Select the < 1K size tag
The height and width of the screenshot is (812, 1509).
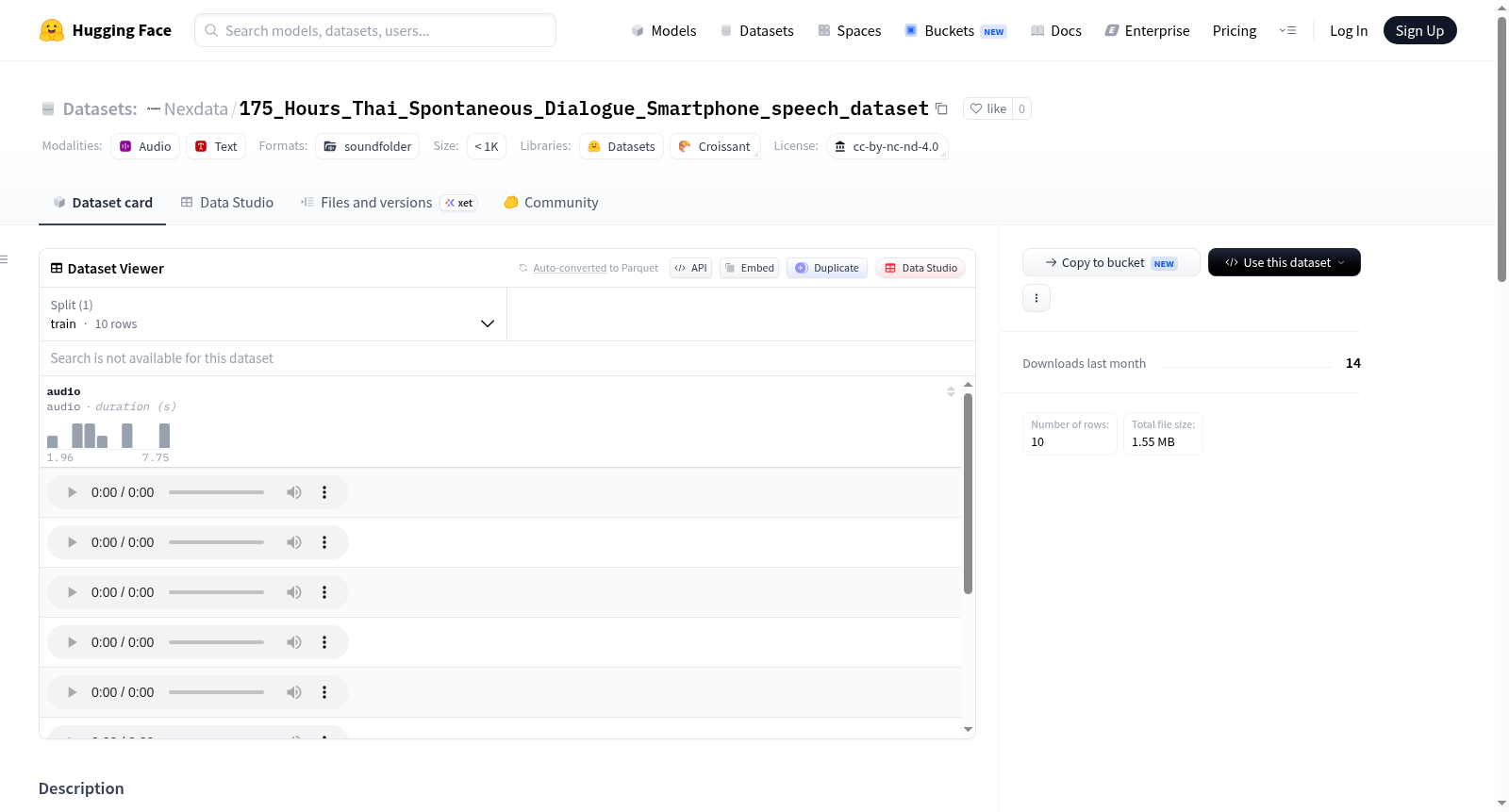(487, 146)
